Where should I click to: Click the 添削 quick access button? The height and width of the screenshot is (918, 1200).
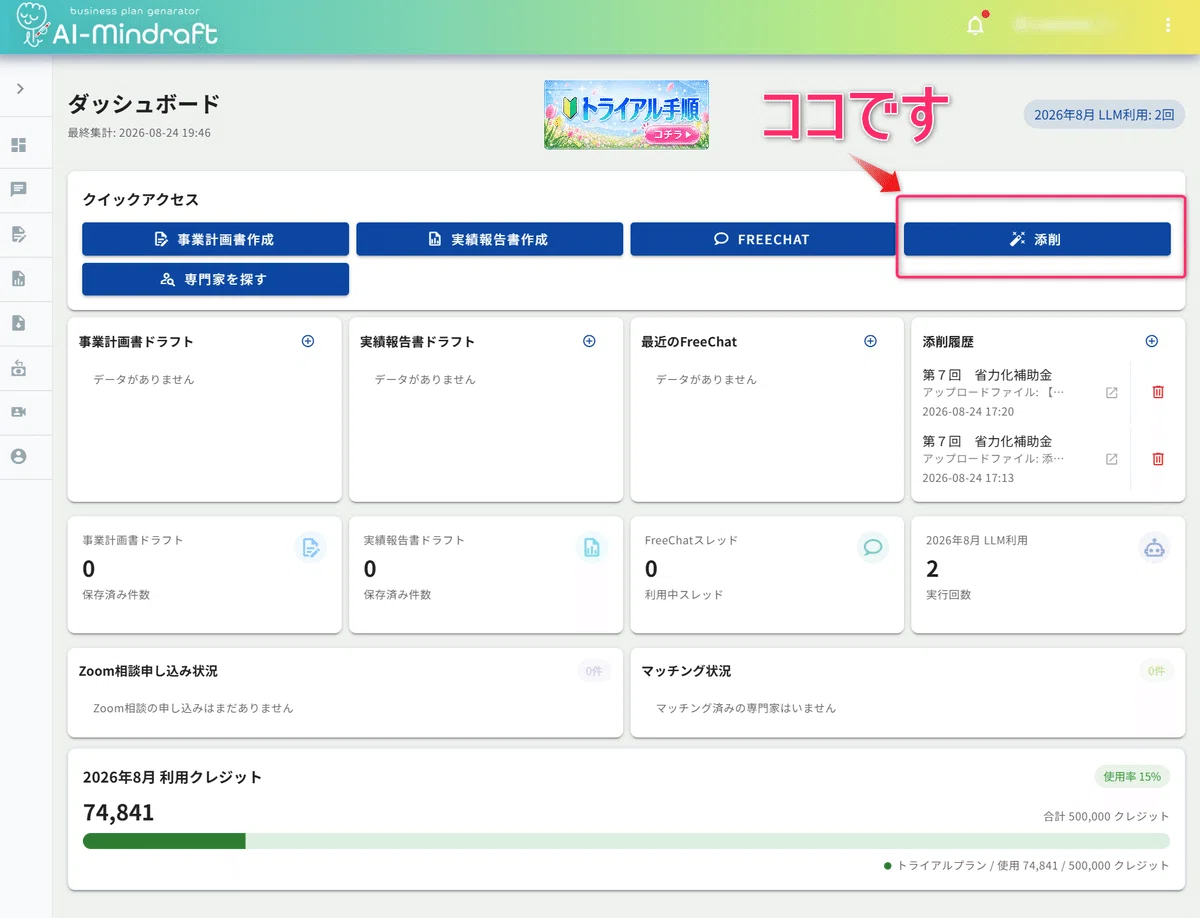(1037, 239)
